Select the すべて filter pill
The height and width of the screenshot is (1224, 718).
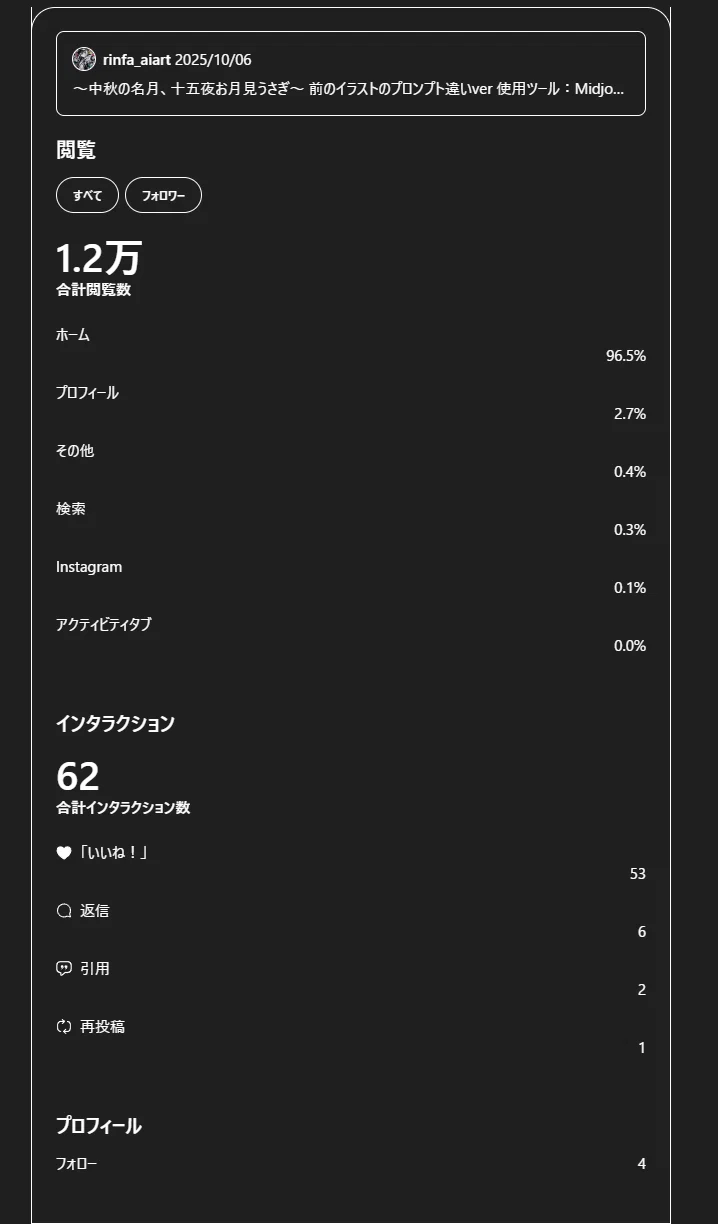(x=87, y=195)
